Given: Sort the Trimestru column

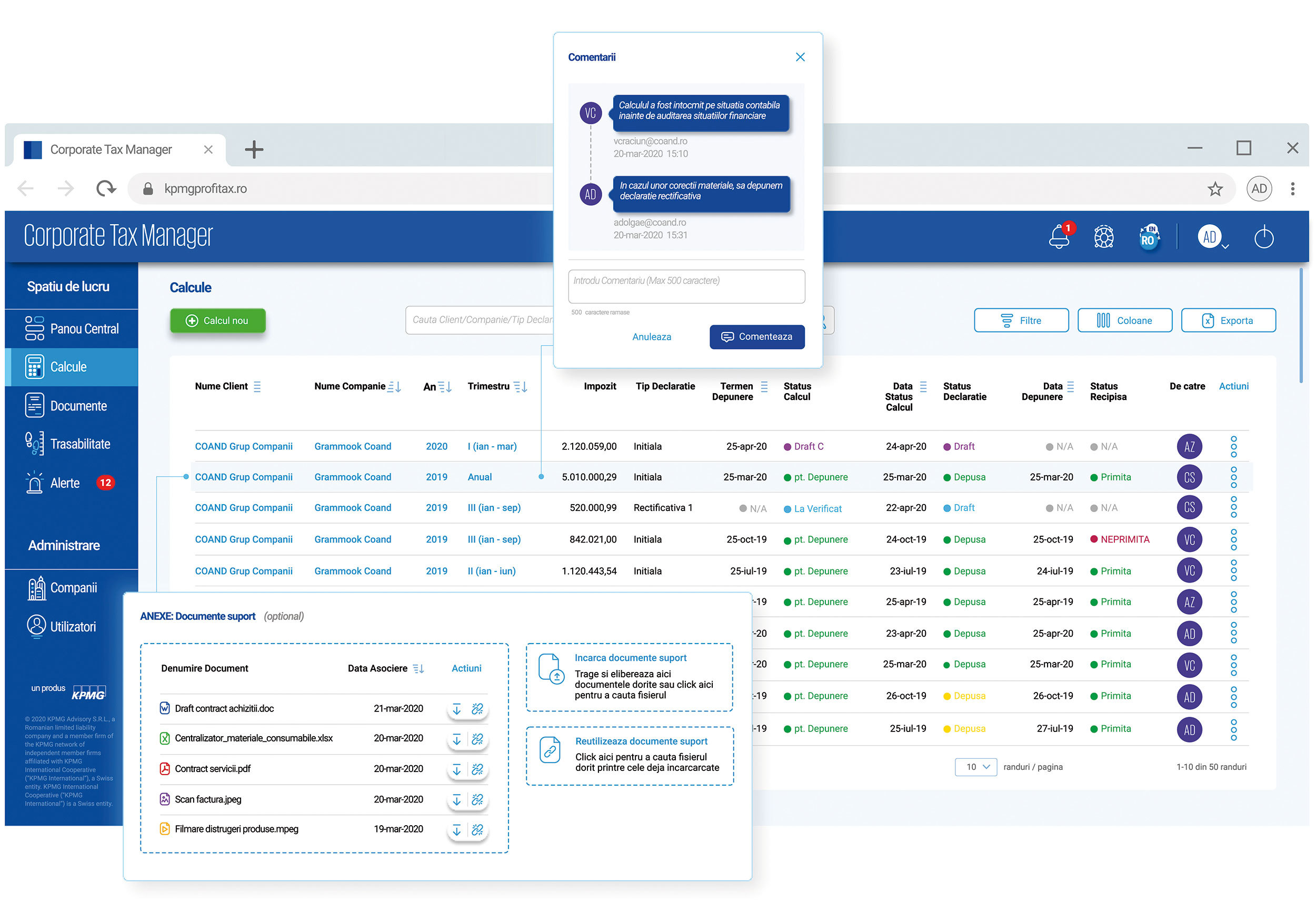Looking at the screenshot, I should click(520, 387).
